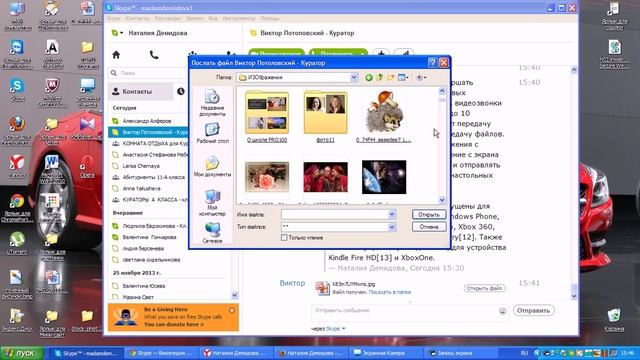Select contact Larisa Chernaya
Screen dimensions: 640x360
[141, 166]
